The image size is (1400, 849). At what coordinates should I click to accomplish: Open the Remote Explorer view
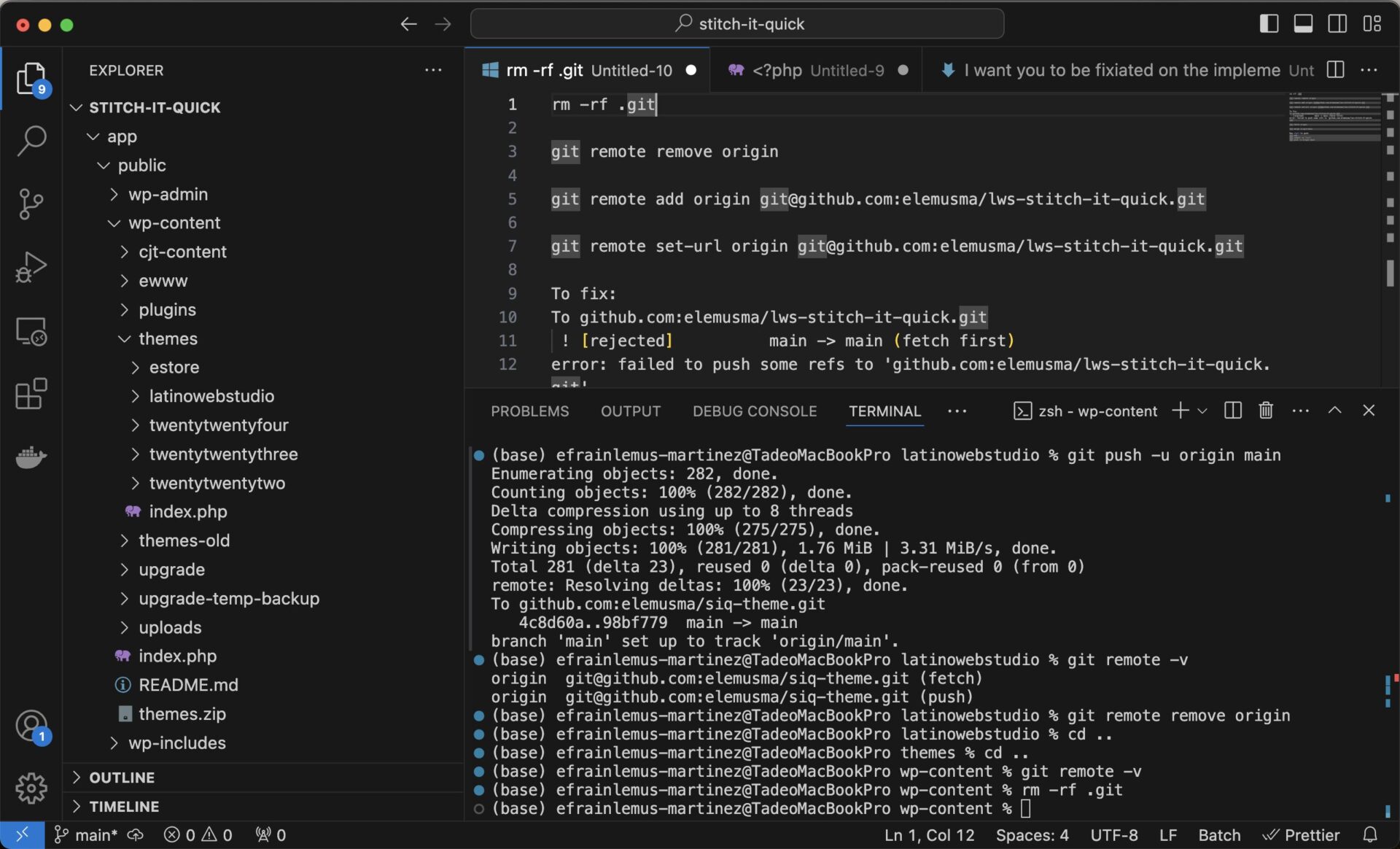pyautogui.click(x=31, y=331)
